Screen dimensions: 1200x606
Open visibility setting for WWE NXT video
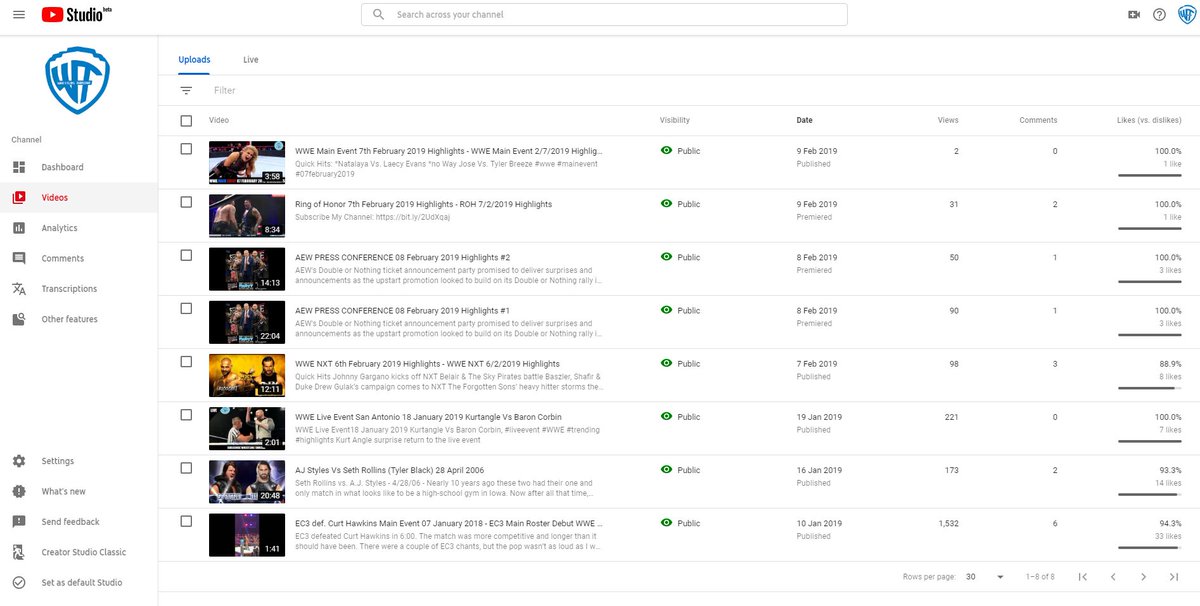[681, 364]
